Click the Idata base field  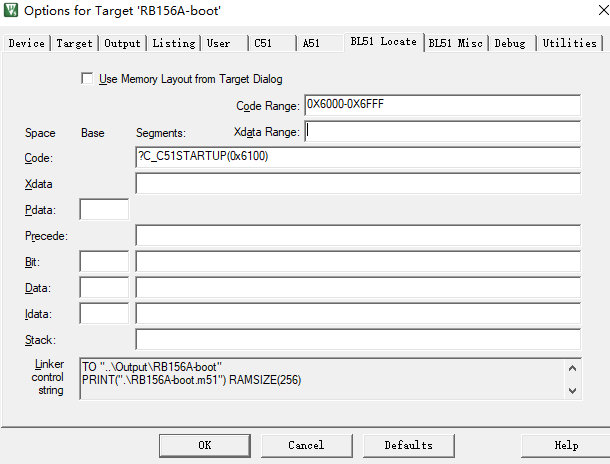tap(104, 313)
